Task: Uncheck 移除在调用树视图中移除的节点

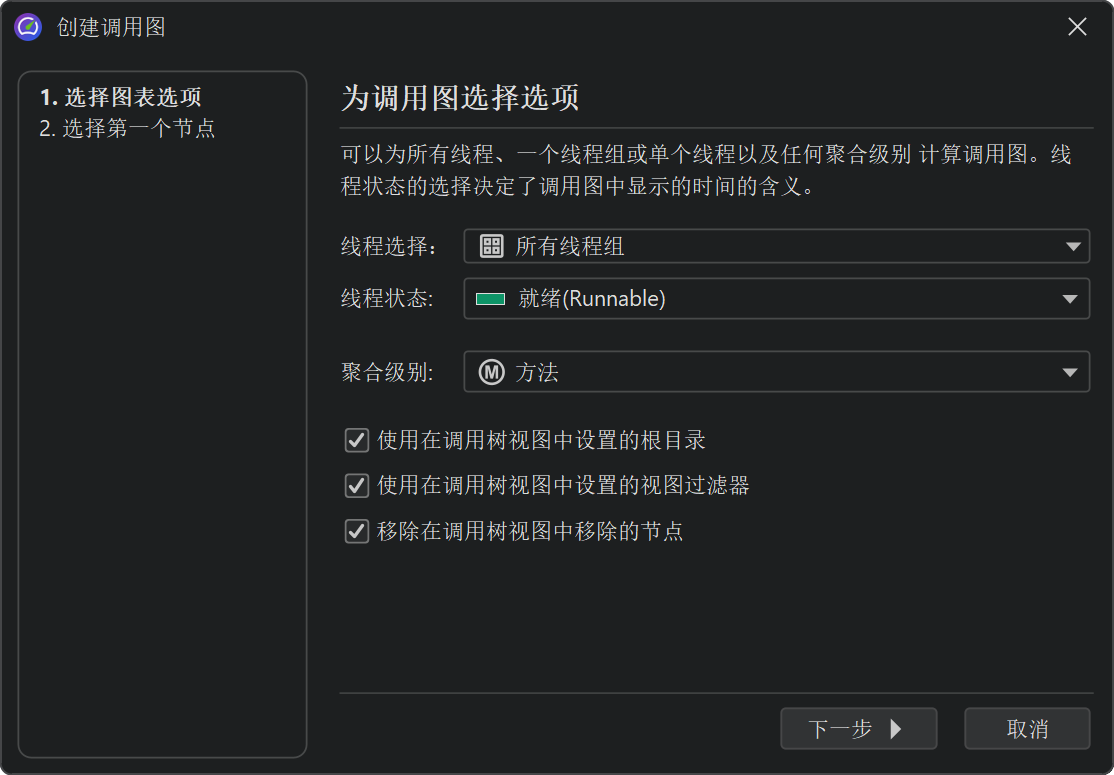Action: click(356, 532)
